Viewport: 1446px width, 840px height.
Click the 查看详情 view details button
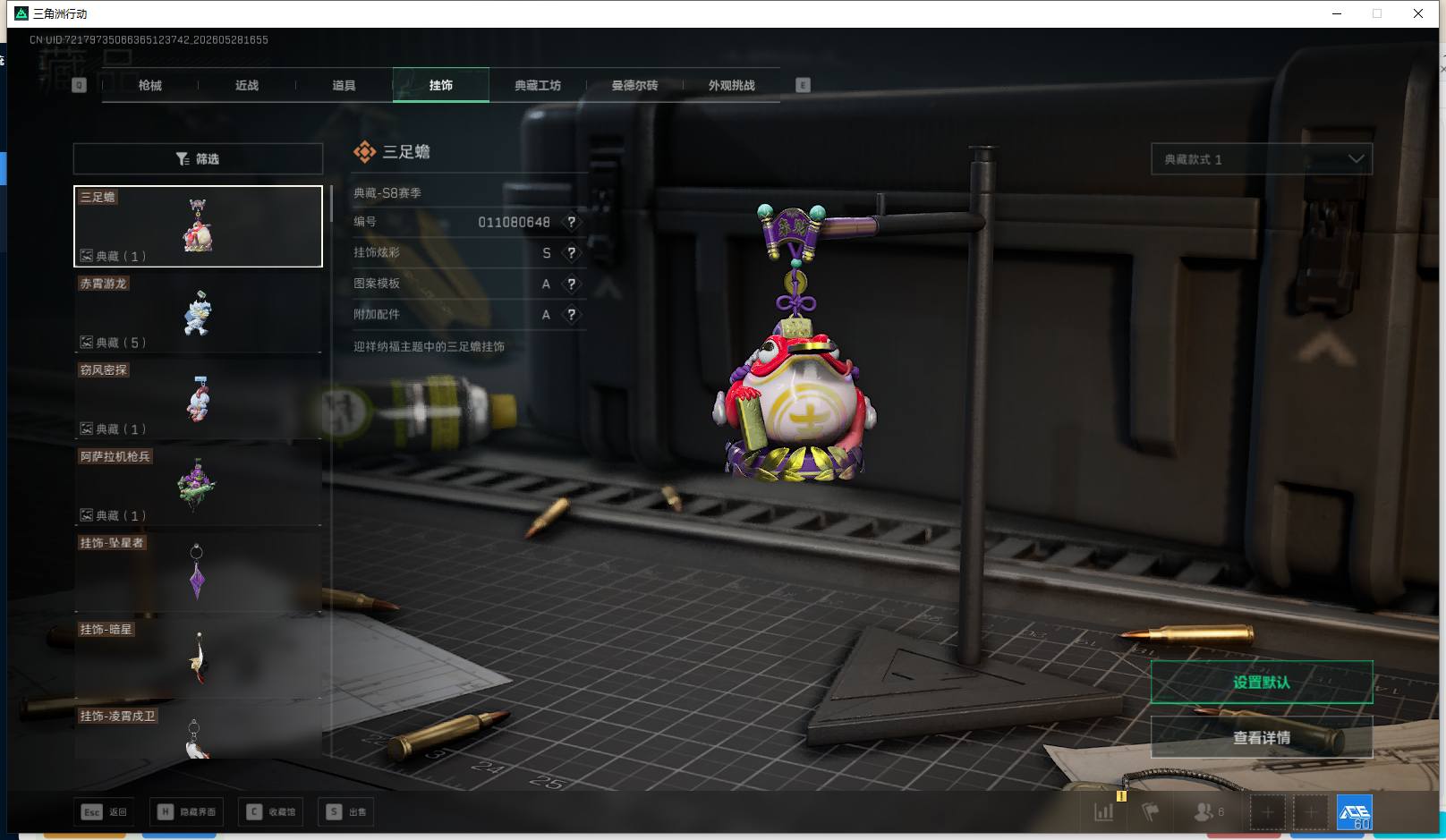[1262, 738]
